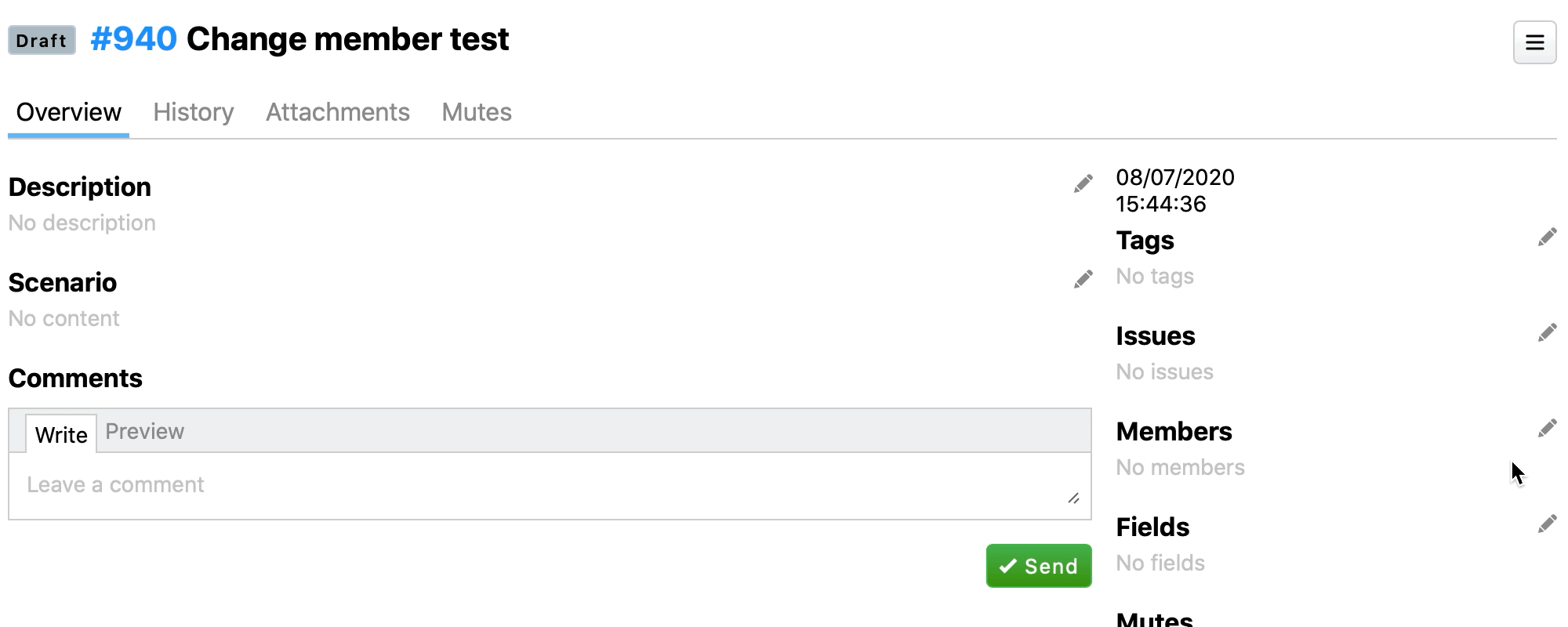The height and width of the screenshot is (627, 1568).
Task: Go to the Mutes tab
Action: [477, 113]
